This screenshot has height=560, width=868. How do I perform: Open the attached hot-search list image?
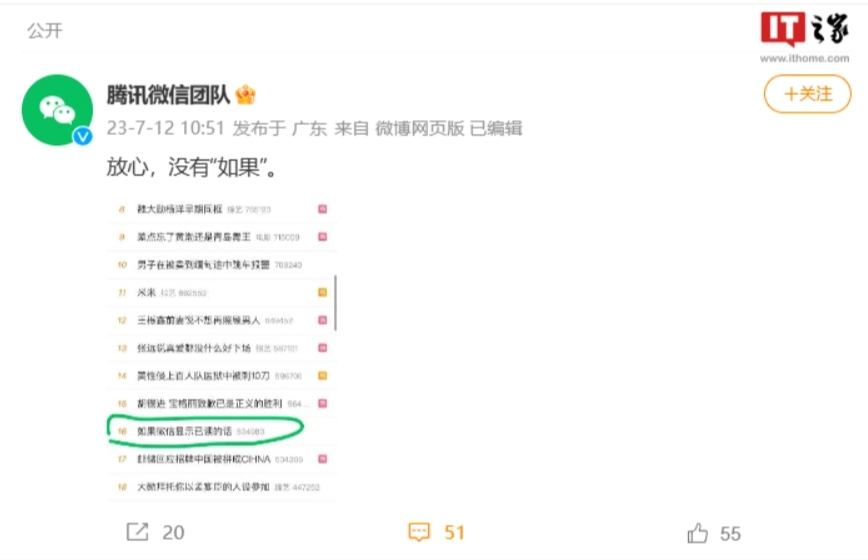222,348
